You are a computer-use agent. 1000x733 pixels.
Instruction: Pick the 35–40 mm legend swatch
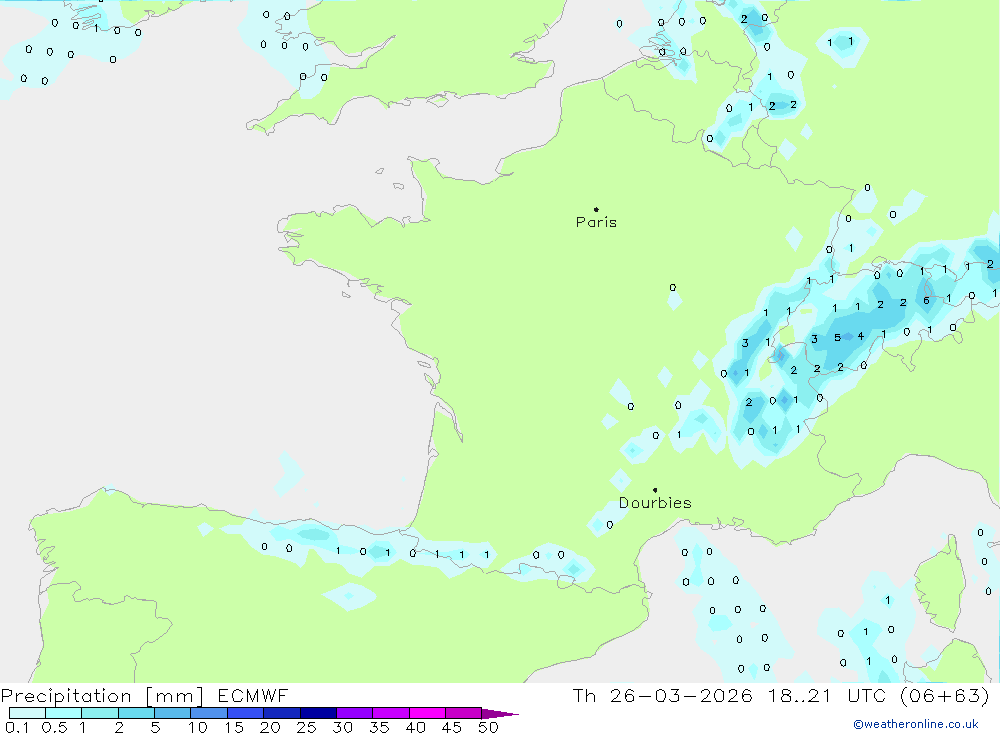(x=391, y=713)
